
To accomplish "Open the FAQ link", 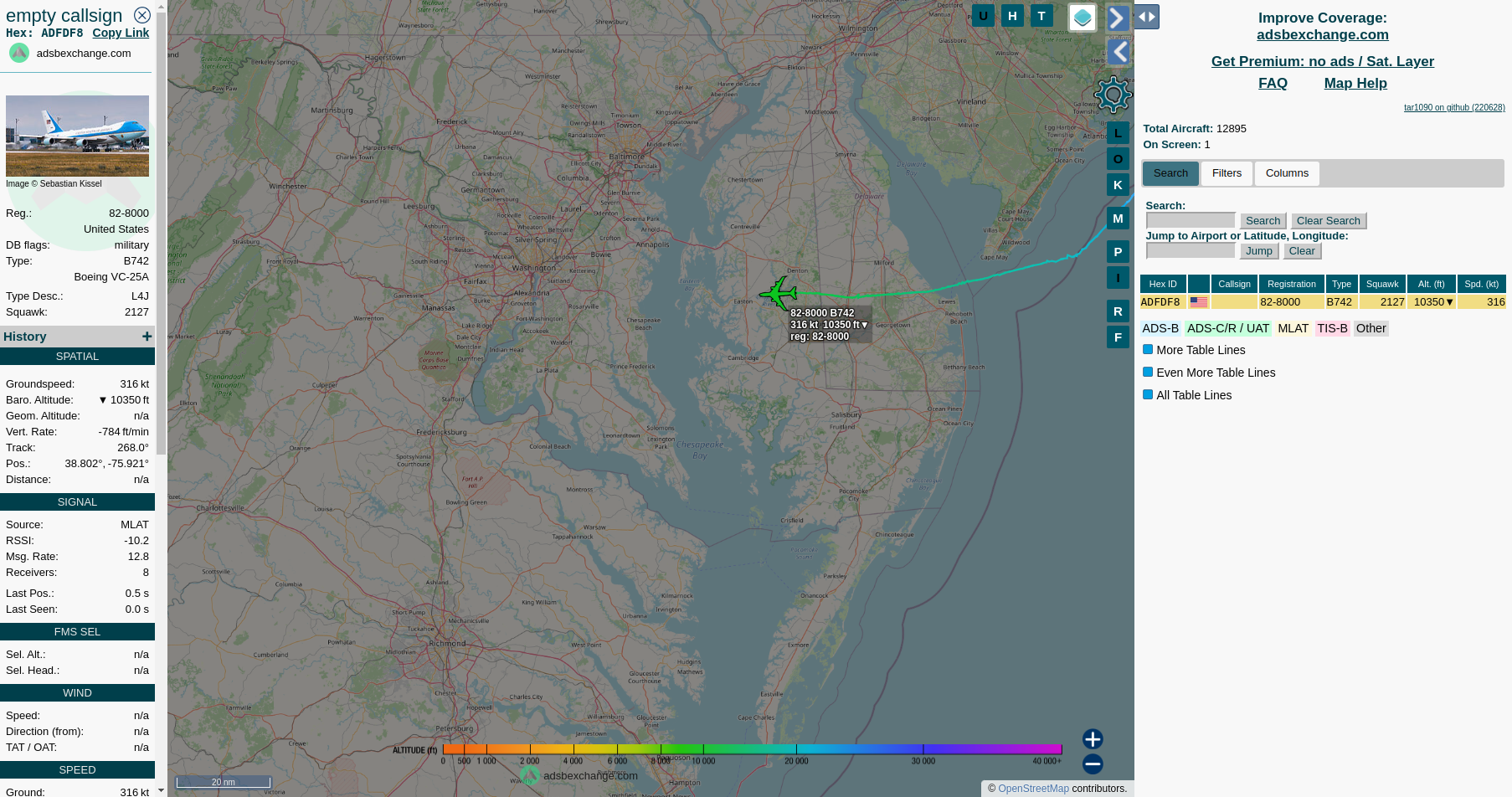I will [1273, 83].
